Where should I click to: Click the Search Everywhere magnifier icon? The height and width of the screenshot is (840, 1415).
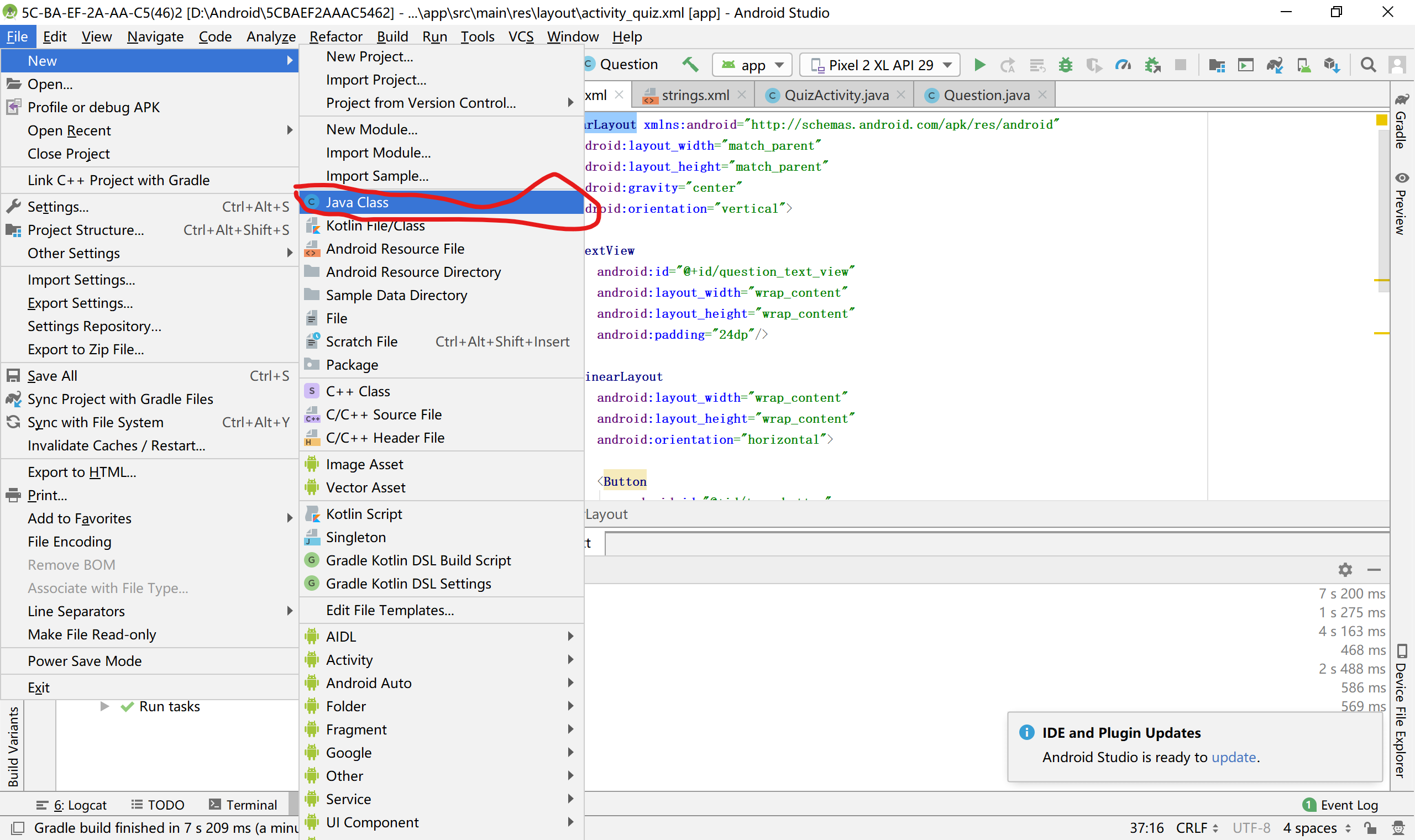[1368, 65]
